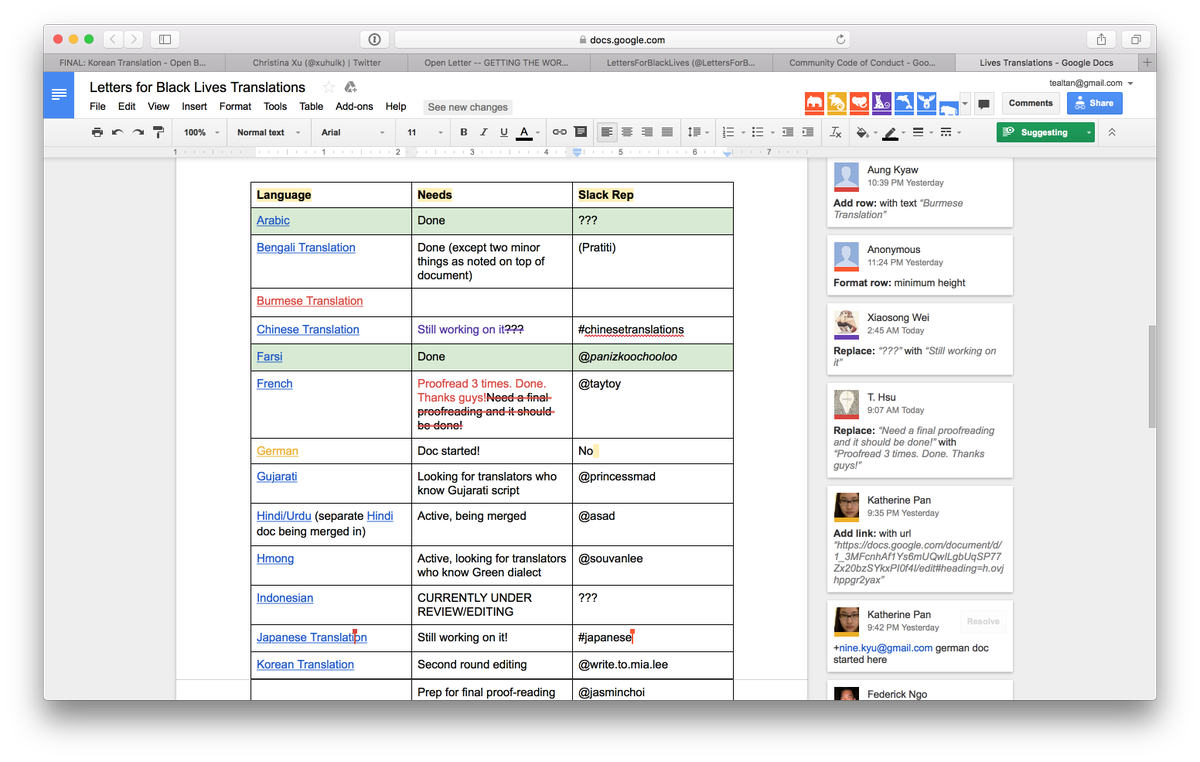Click the decrease indent icon
Viewport: 1200px width, 762px height.
[788, 132]
